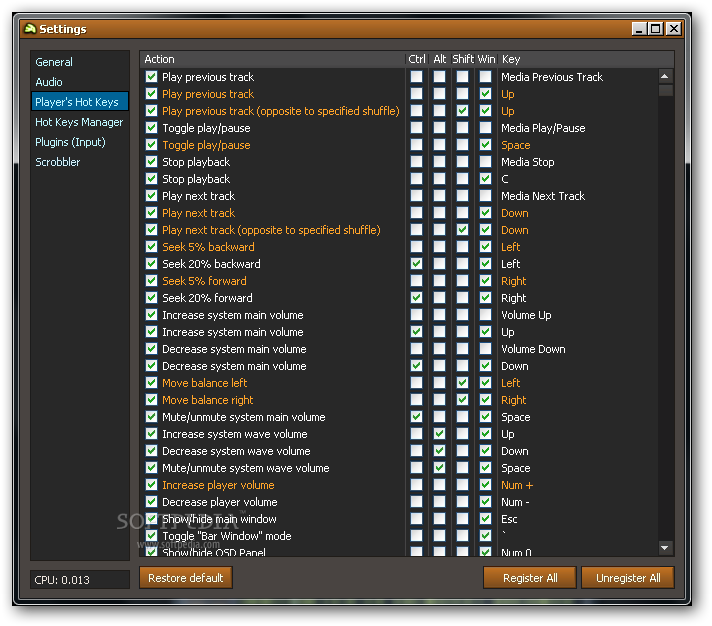Viewport: 712px width, 626px height.
Task: Open the Scrobbler settings
Action: (x=58, y=162)
